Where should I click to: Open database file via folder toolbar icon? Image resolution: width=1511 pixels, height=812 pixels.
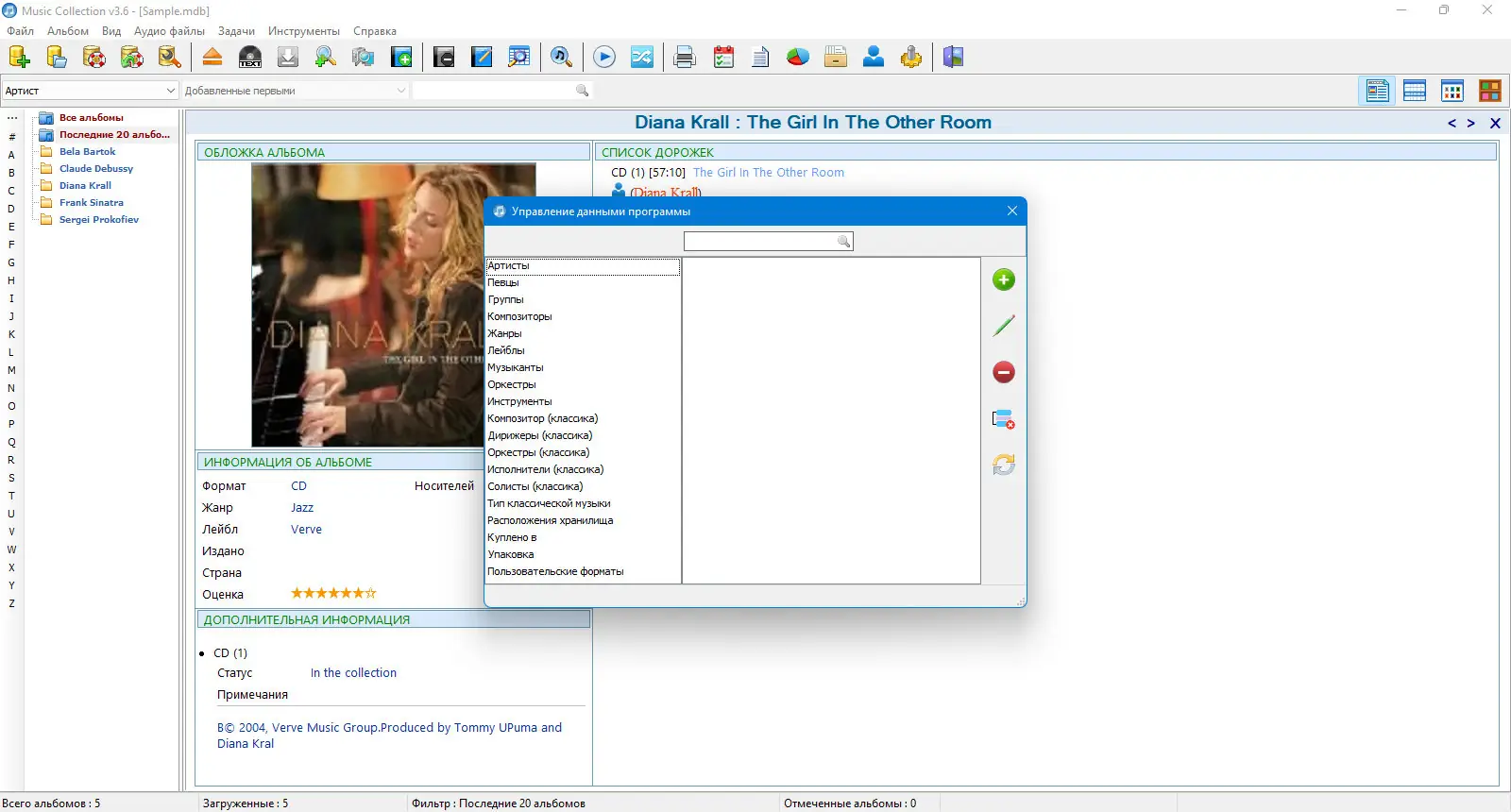(57, 58)
